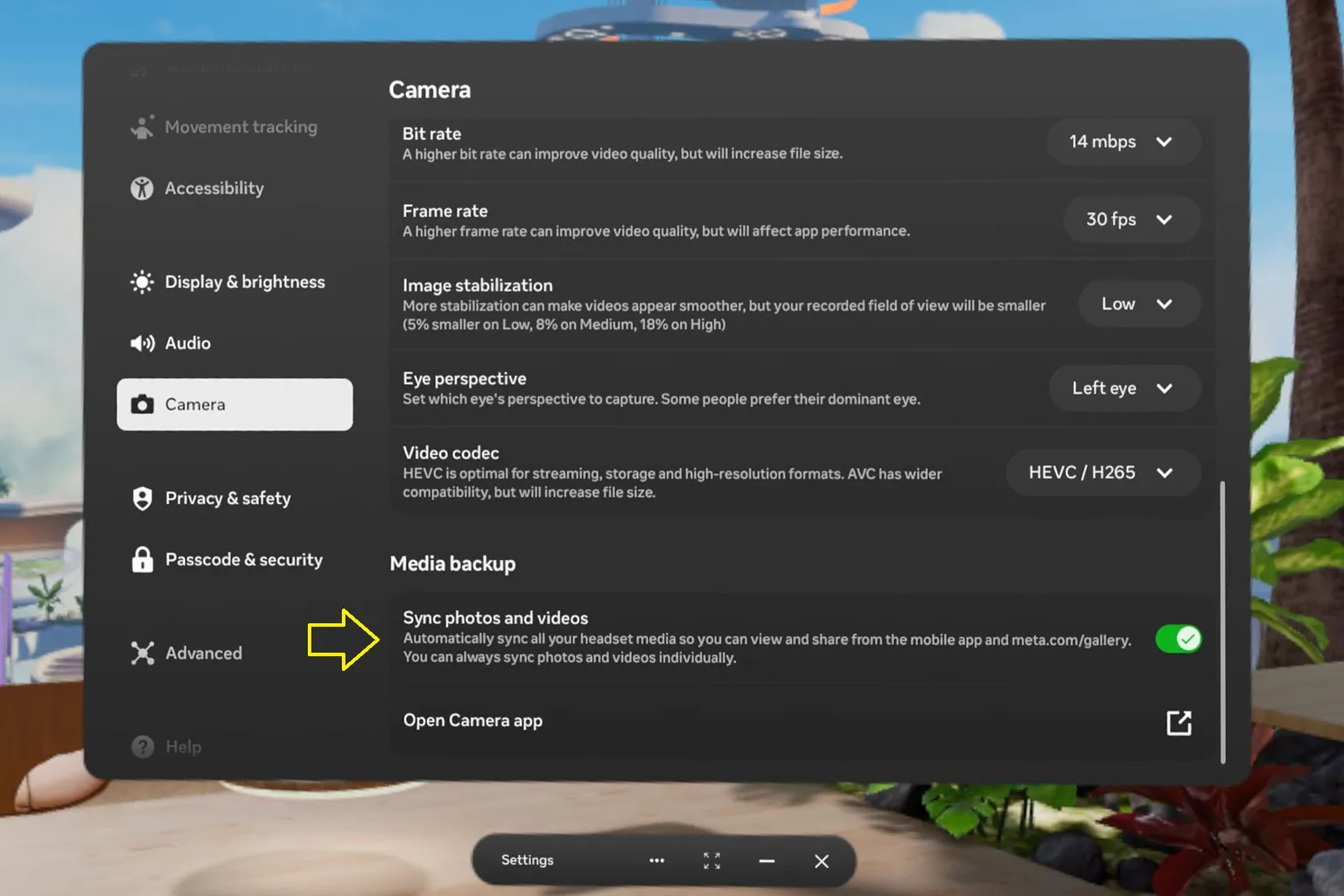Click the Video codec label

tap(451, 453)
